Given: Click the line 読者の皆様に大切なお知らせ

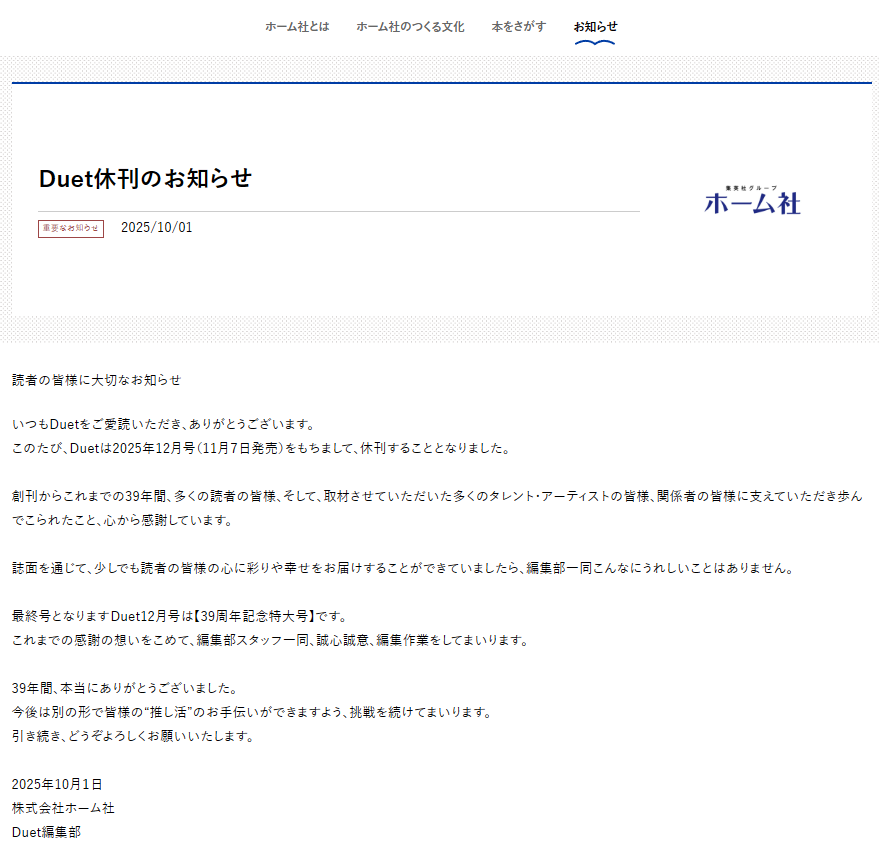Looking at the screenshot, I should coord(97,380).
